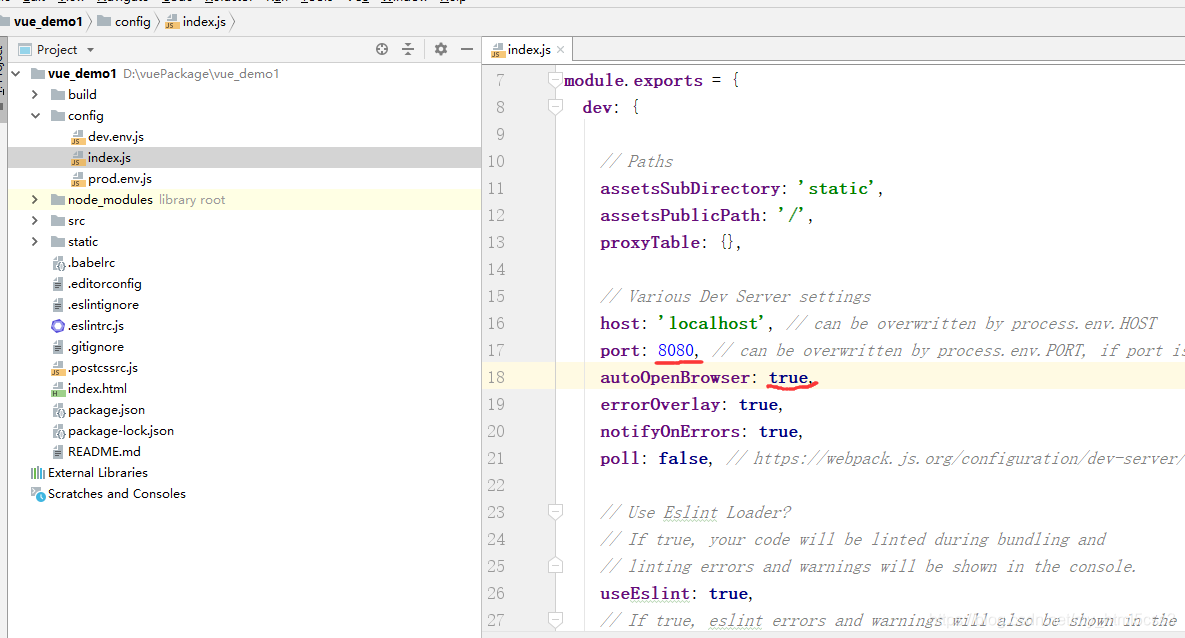Click config in the breadcrumb bar

[x=132, y=22]
